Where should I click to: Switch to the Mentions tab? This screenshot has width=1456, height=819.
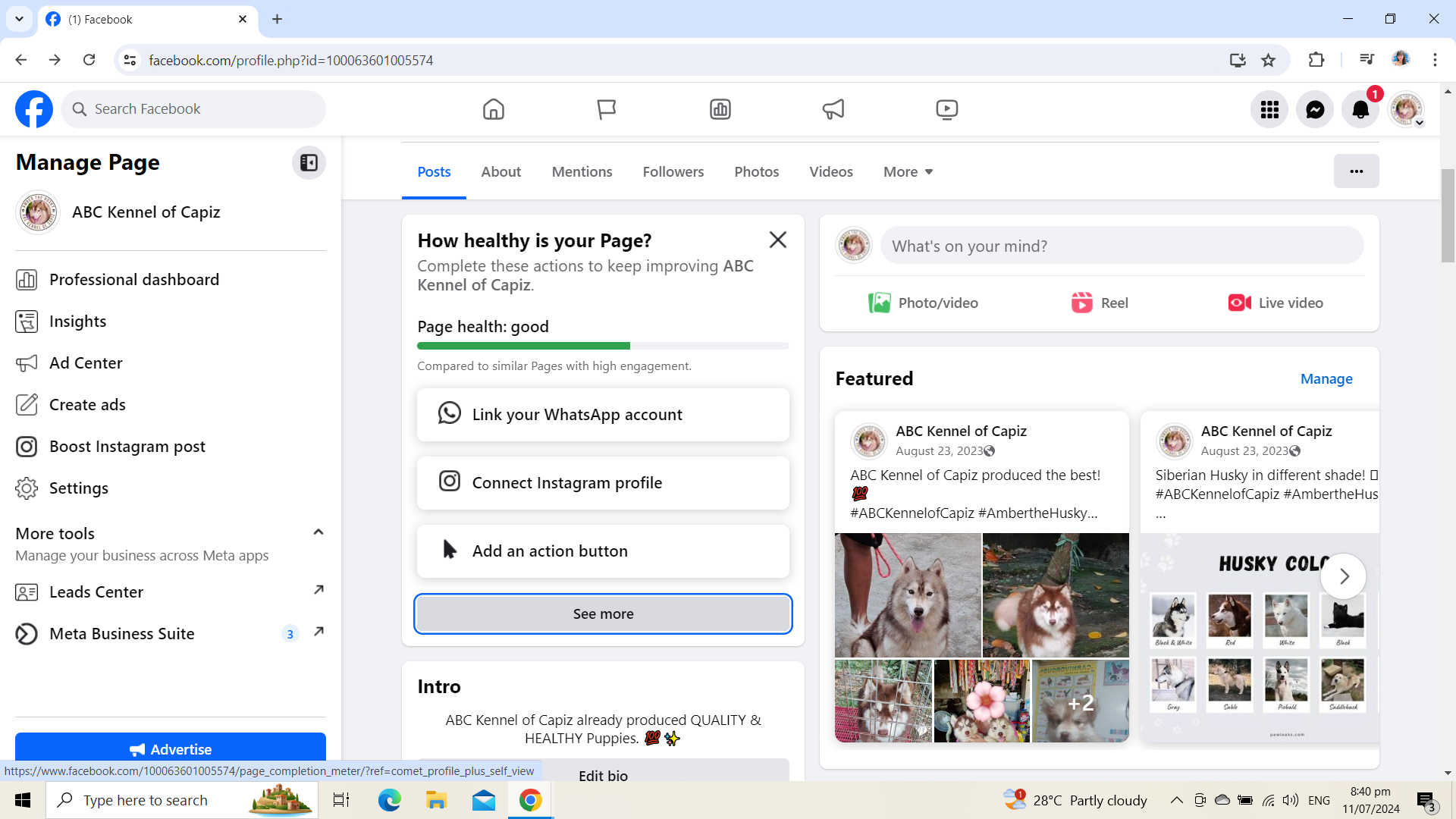point(582,172)
